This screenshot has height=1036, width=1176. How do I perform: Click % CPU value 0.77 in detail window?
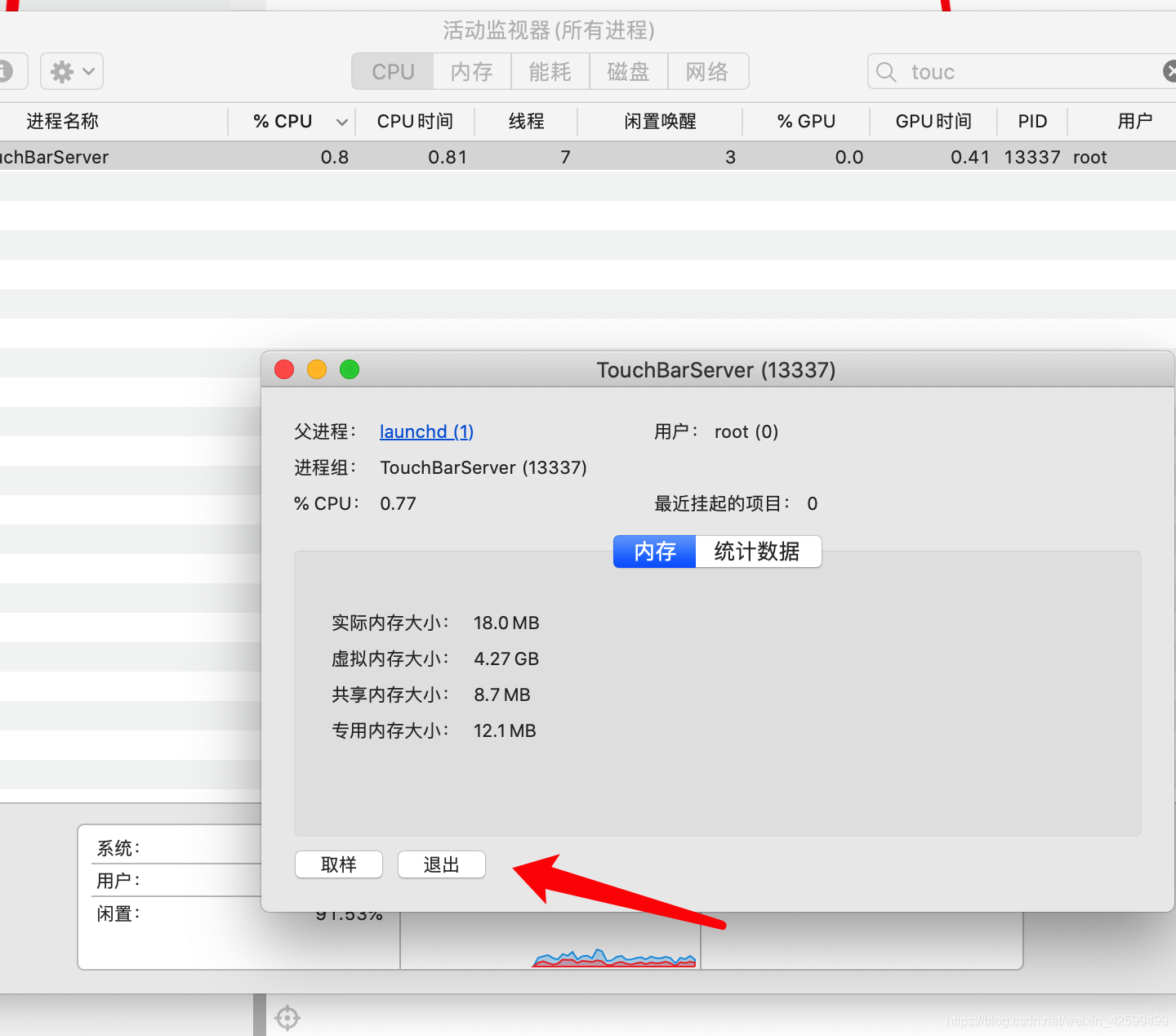coord(398,503)
